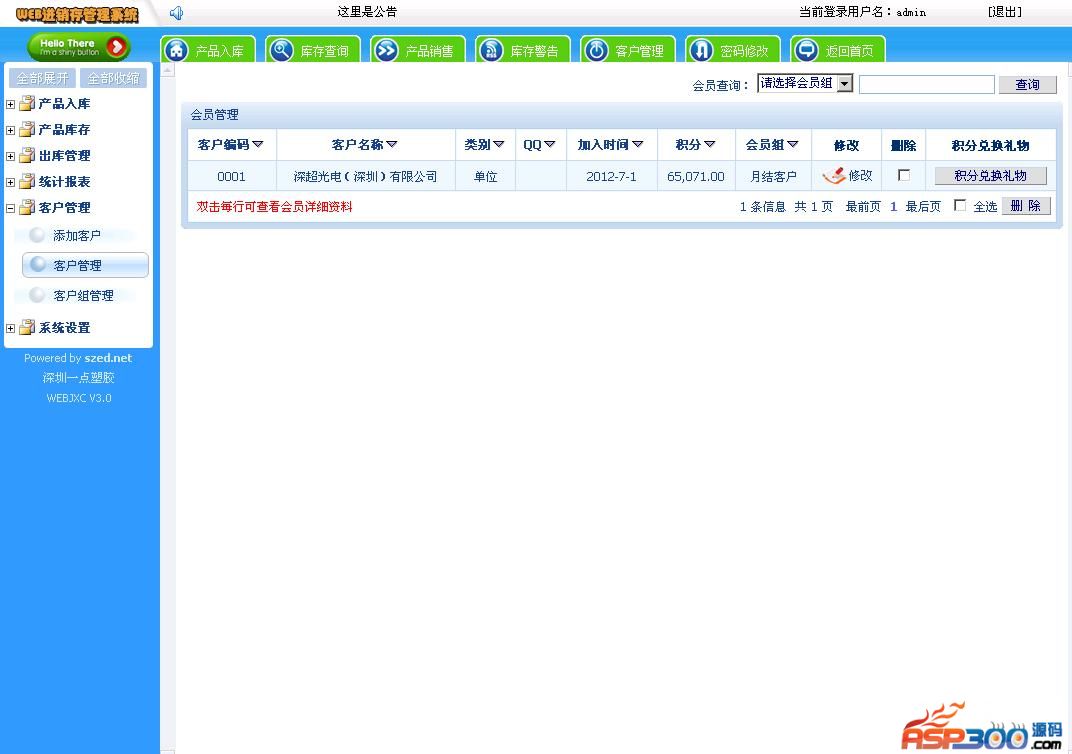Select the 添加客户 sidebar item
The width and height of the screenshot is (1072, 754).
[x=77, y=236]
